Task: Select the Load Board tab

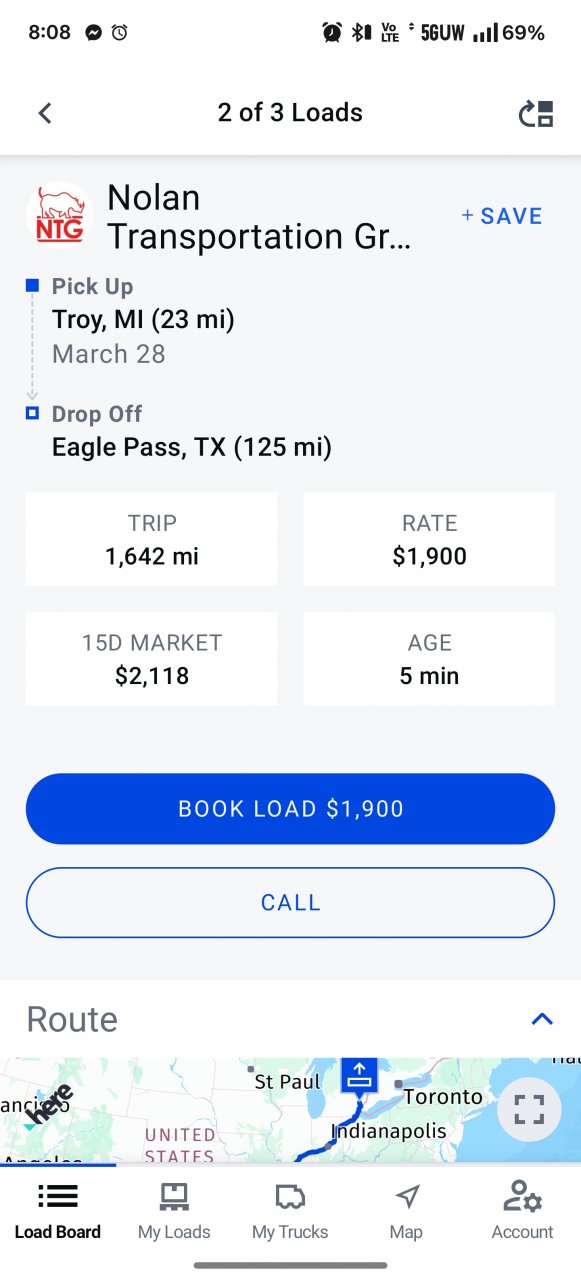Action: point(58,1210)
